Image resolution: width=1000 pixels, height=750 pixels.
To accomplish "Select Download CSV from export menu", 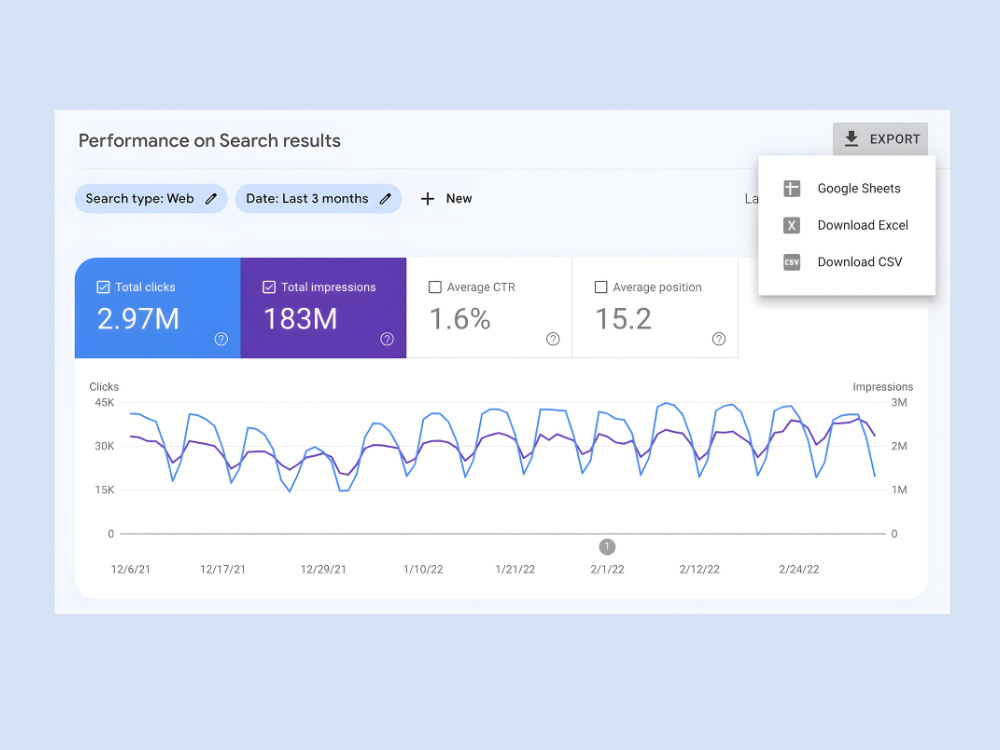I will (846, 262).
